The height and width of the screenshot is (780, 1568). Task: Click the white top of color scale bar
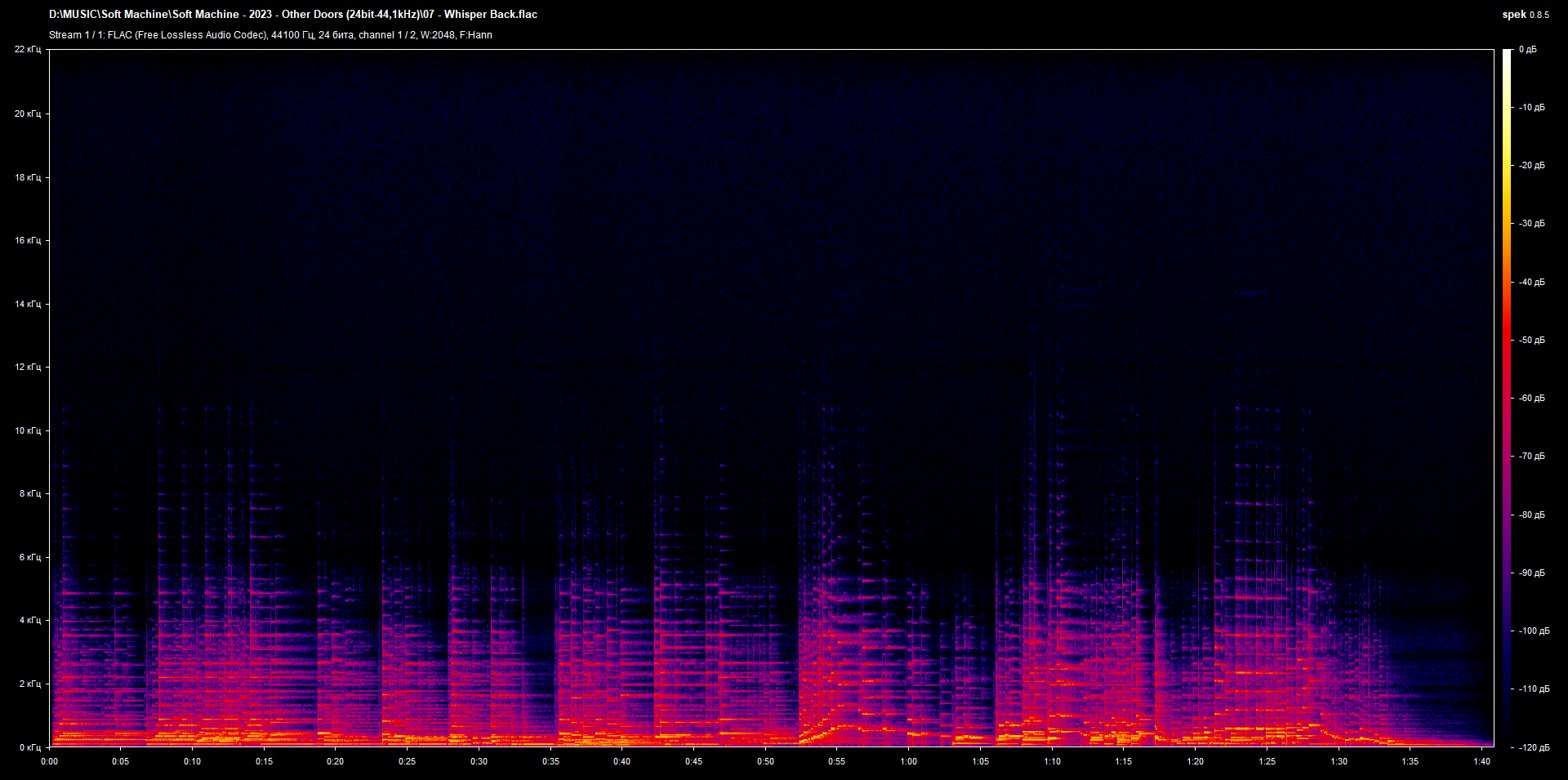[1508, 56]
